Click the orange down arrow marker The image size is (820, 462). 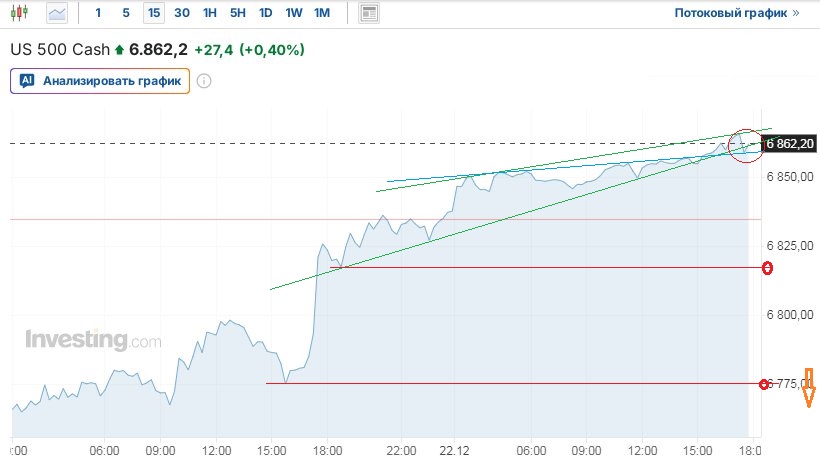coord(809,388)
